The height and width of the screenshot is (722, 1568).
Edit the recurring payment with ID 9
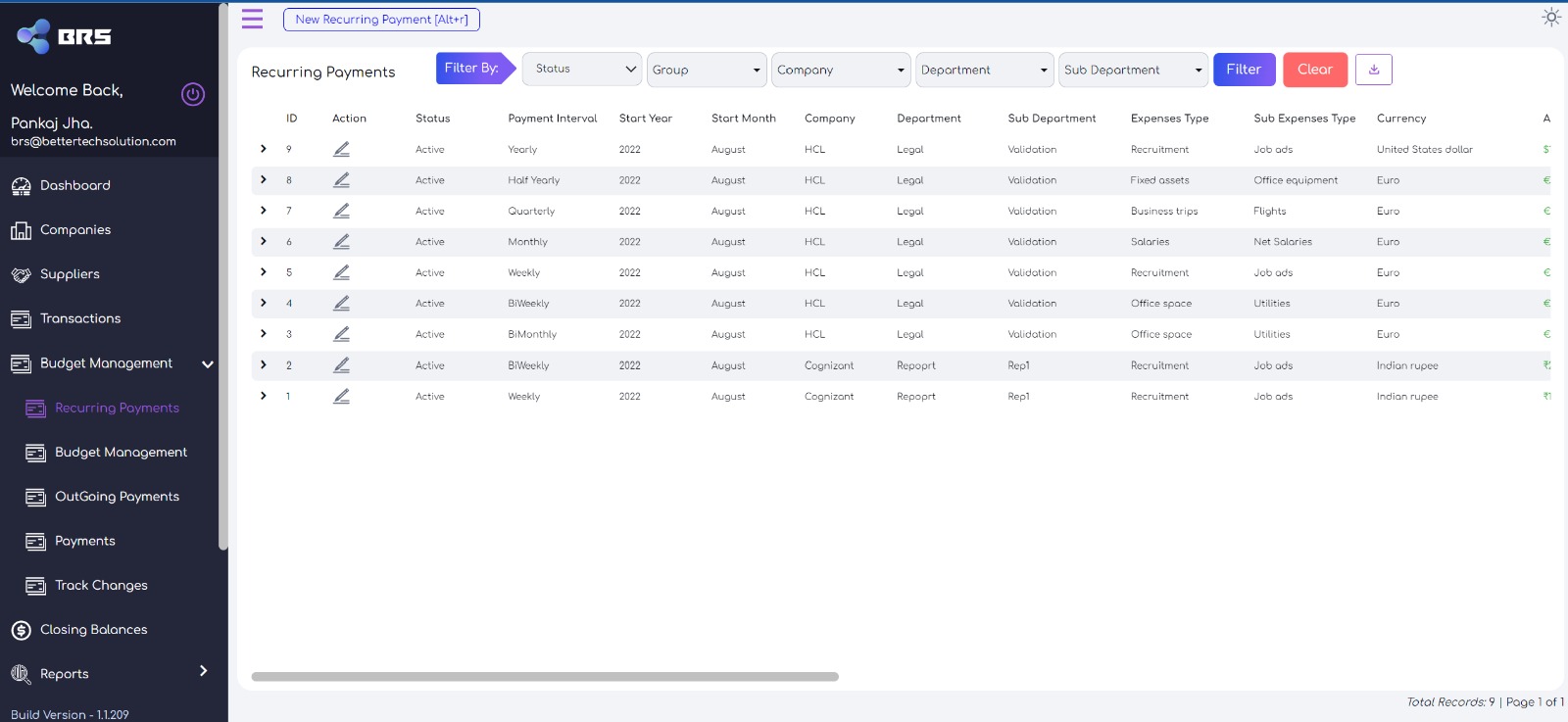coord(341,150)
